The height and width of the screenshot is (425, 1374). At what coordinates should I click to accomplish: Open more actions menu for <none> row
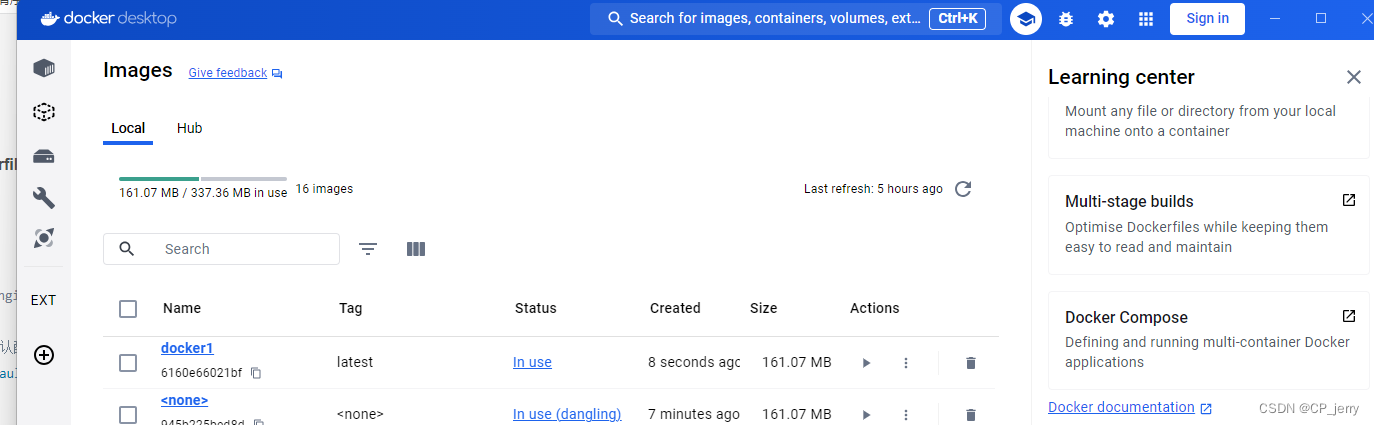point(906,414)
